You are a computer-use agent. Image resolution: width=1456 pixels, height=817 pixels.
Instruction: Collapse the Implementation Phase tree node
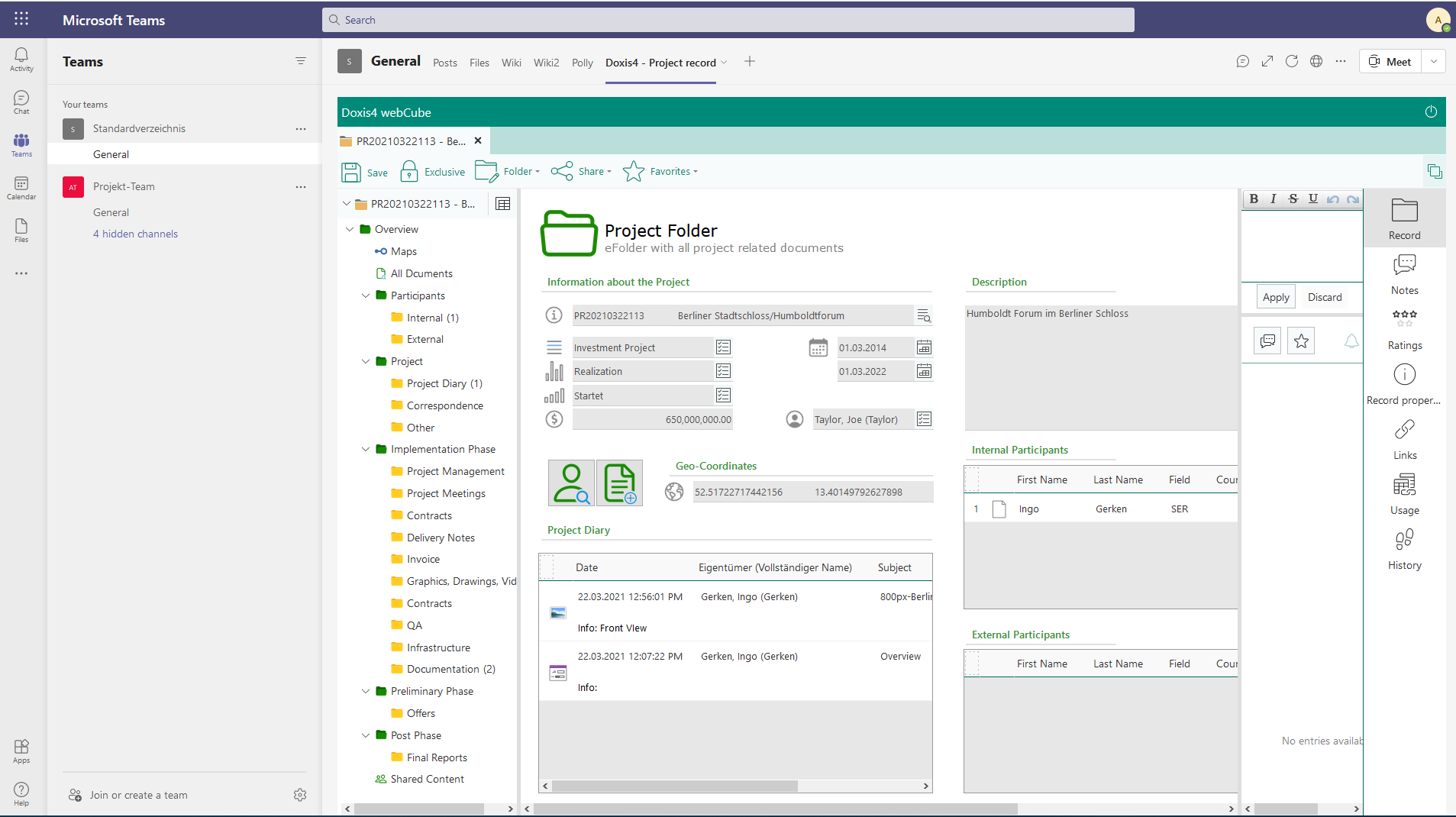366,449
